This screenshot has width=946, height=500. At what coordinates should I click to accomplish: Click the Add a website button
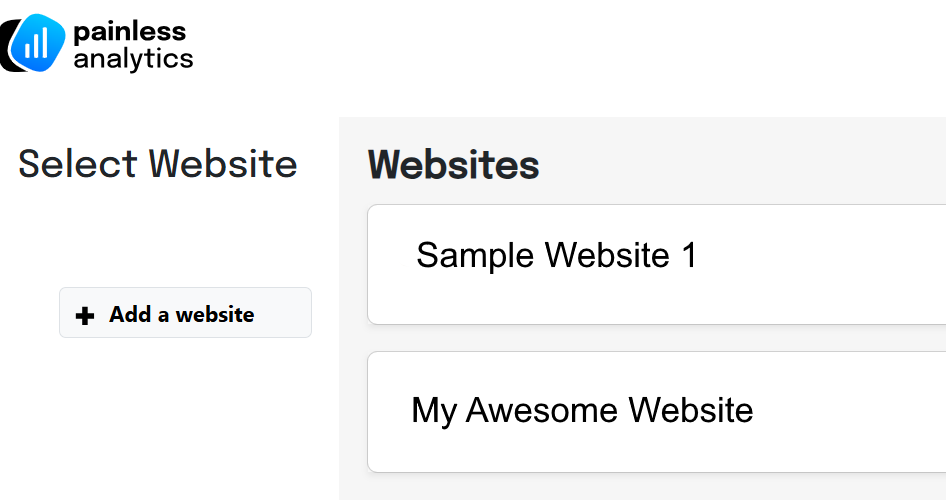pyautogui.click(x=185, y=312)
